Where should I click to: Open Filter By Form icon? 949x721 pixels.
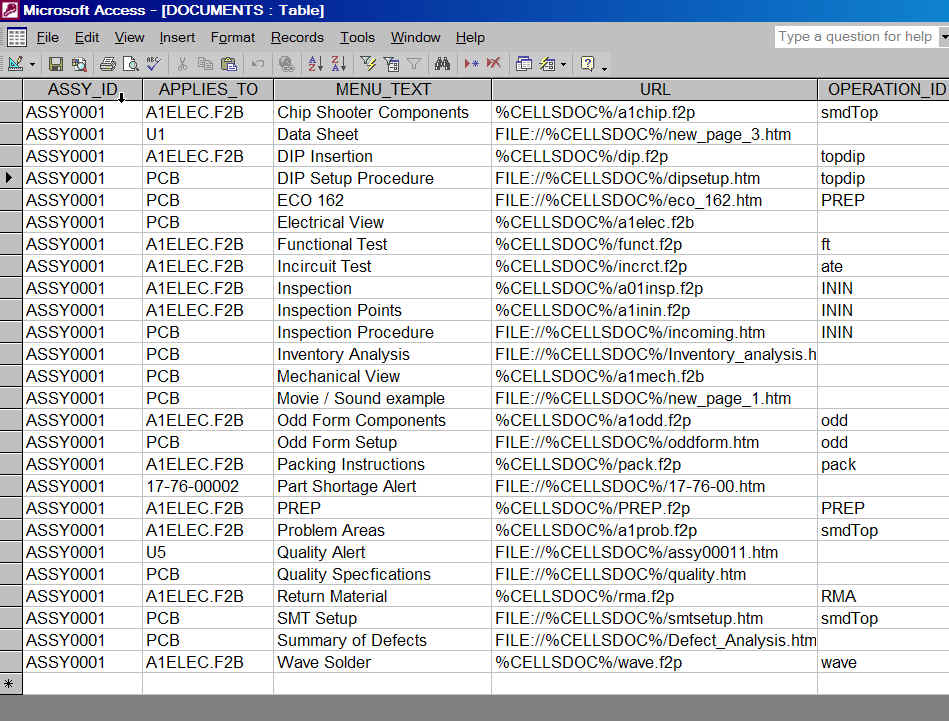[392, 64]
